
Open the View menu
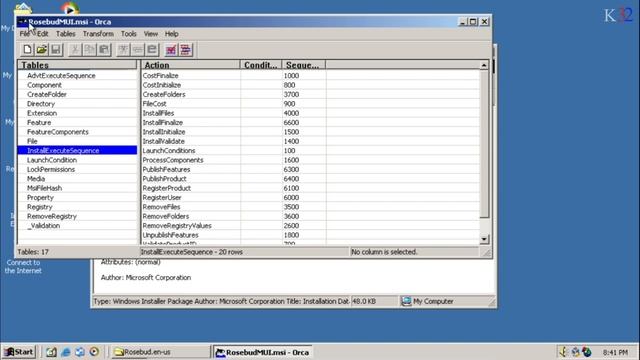(151, 34)
